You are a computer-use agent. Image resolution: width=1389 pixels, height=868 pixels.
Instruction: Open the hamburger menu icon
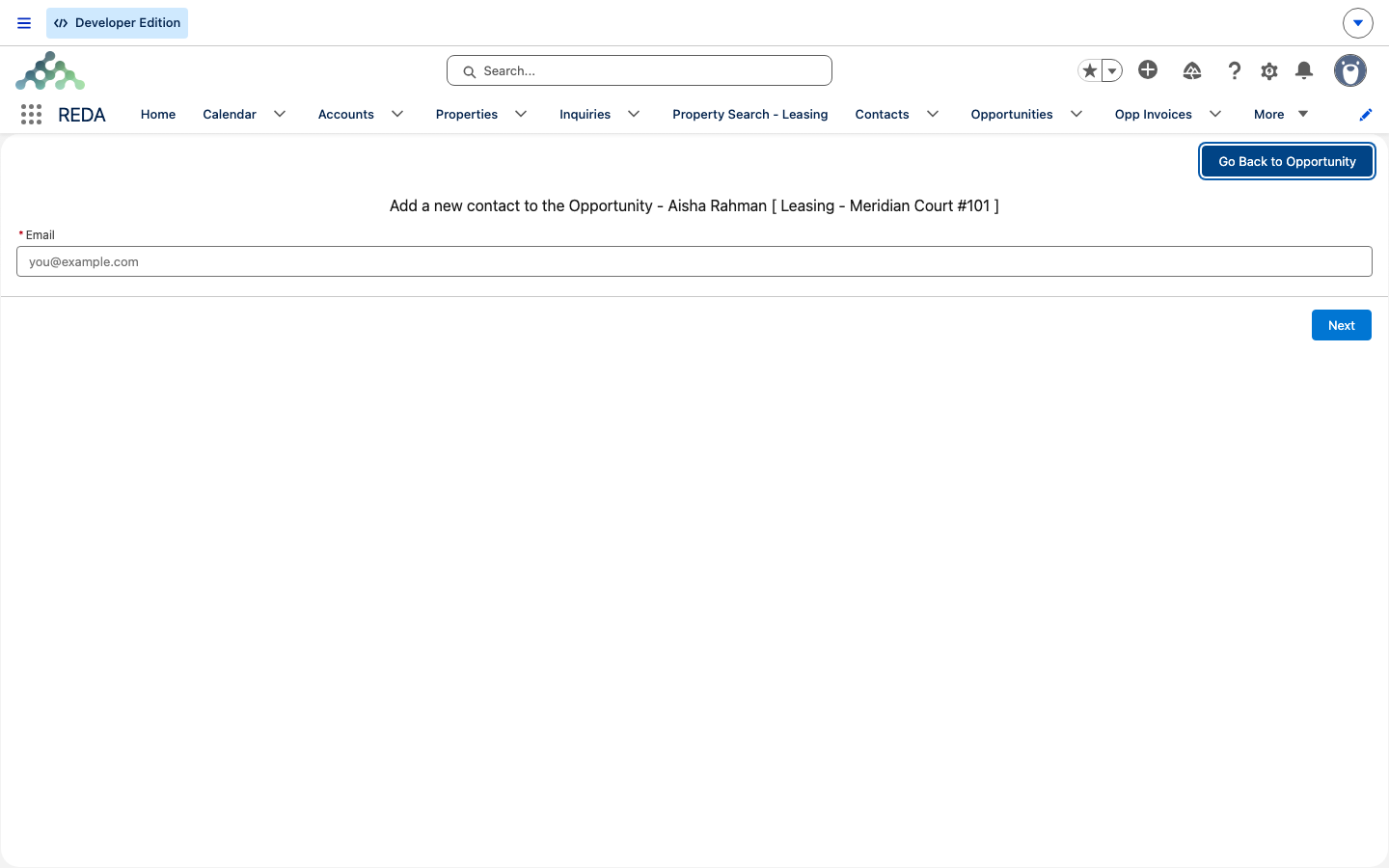pyautogui.click(x=24, y=23)
